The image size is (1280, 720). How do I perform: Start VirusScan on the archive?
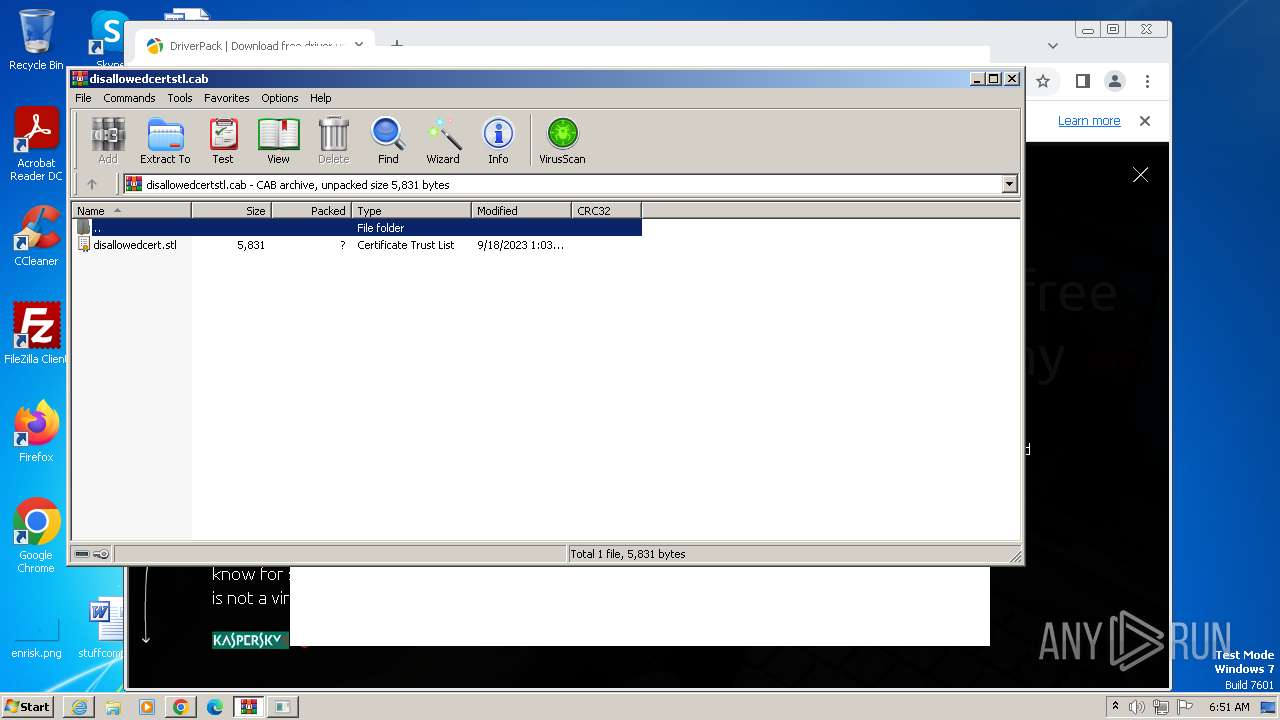pyautogui.click(x=562, y=141)
